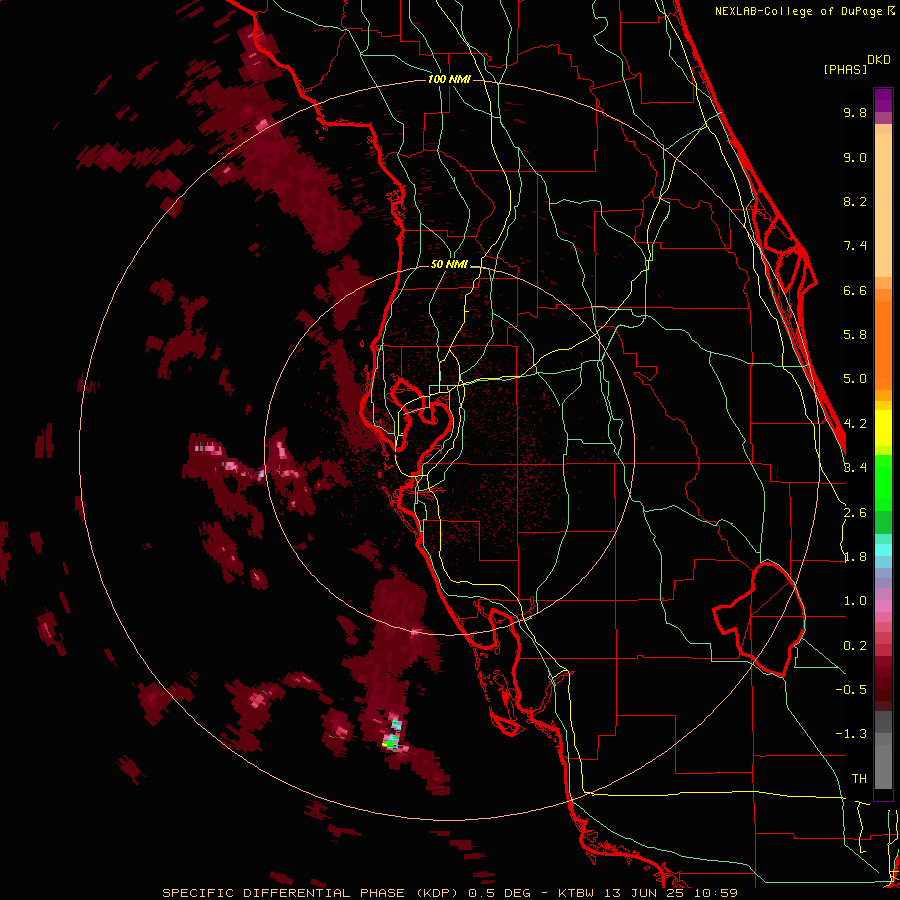Click the DKD label above the color scale

879,60
